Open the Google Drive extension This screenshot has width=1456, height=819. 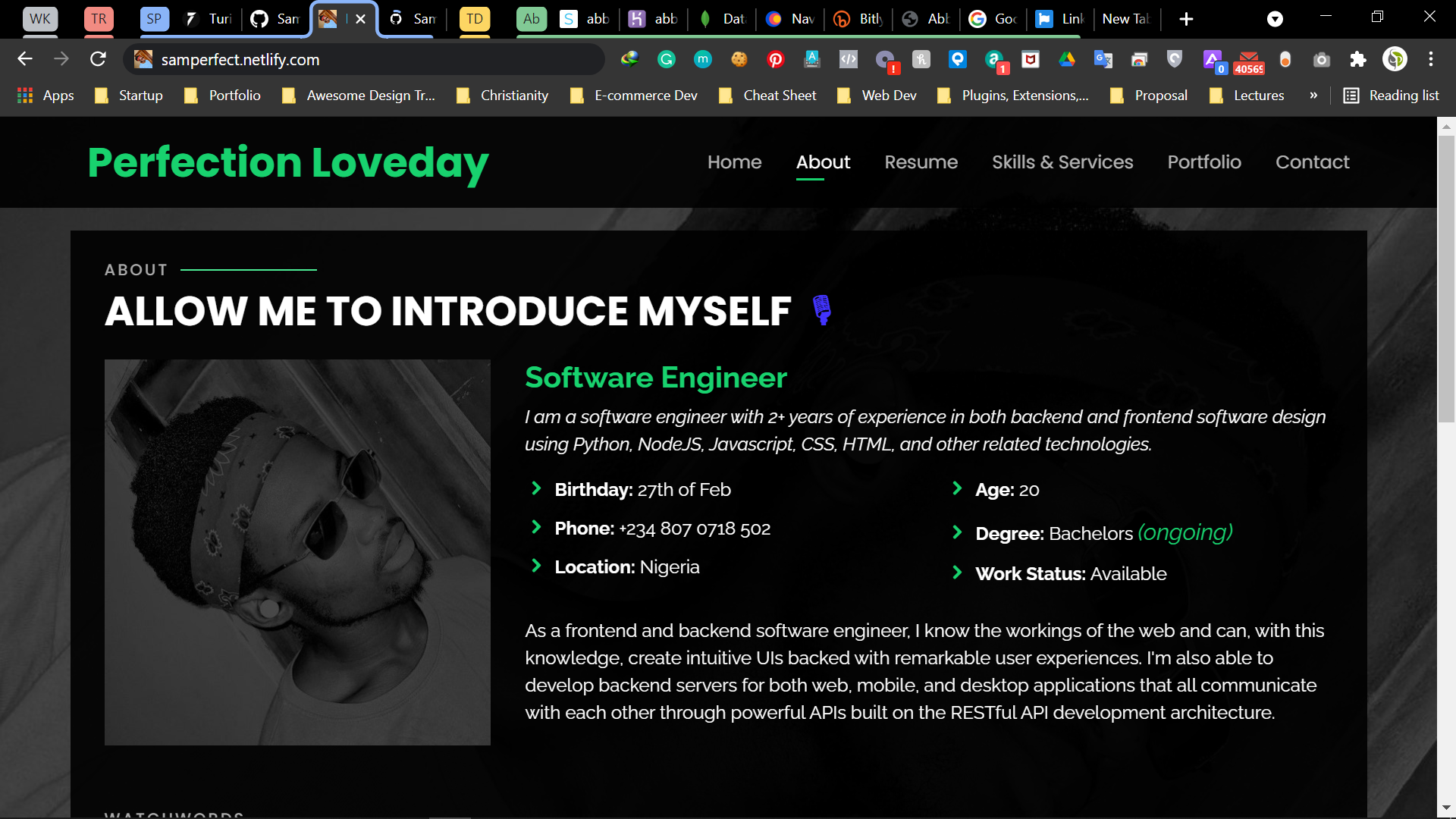click(1067, 59)
